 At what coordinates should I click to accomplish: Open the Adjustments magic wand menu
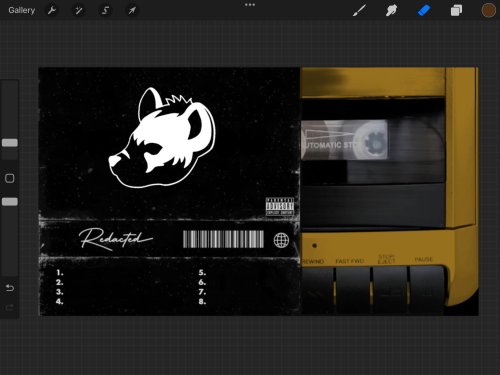79,10
